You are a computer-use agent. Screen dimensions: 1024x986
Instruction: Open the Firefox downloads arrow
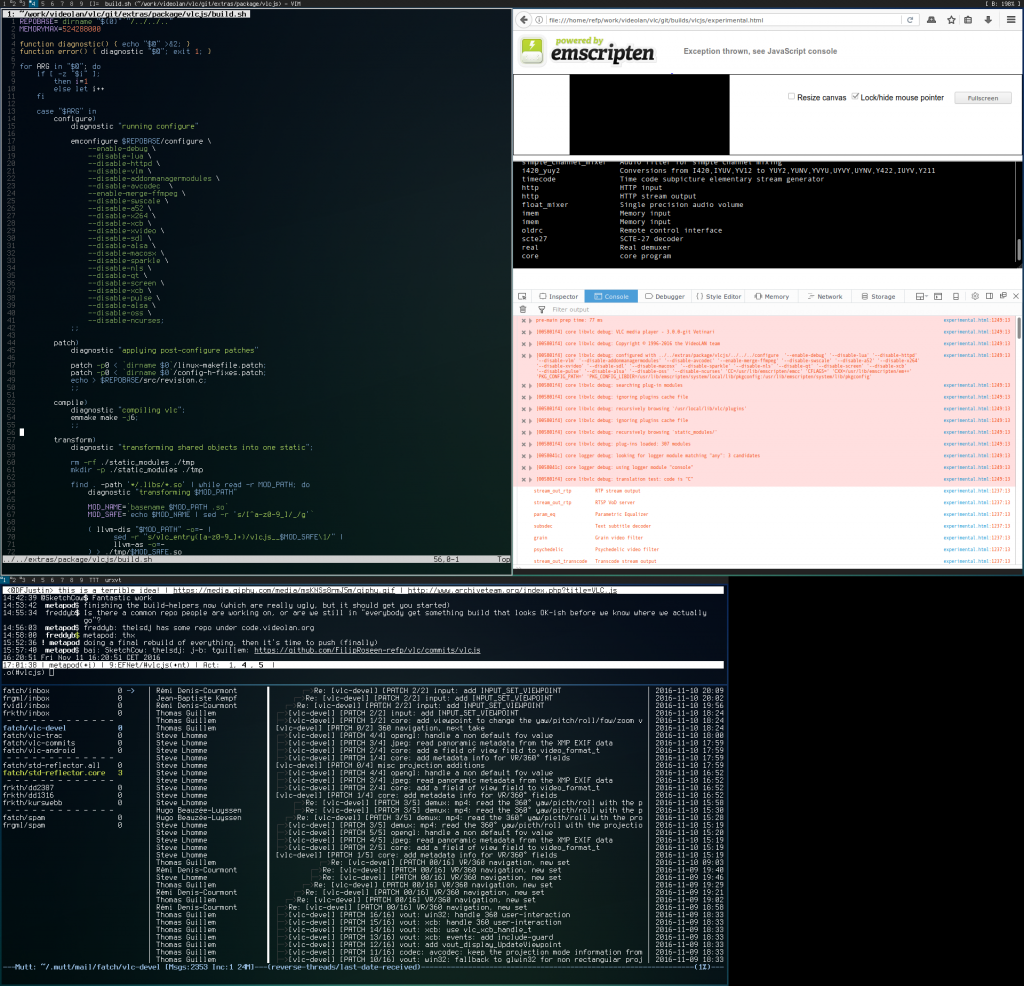[988, 20]
